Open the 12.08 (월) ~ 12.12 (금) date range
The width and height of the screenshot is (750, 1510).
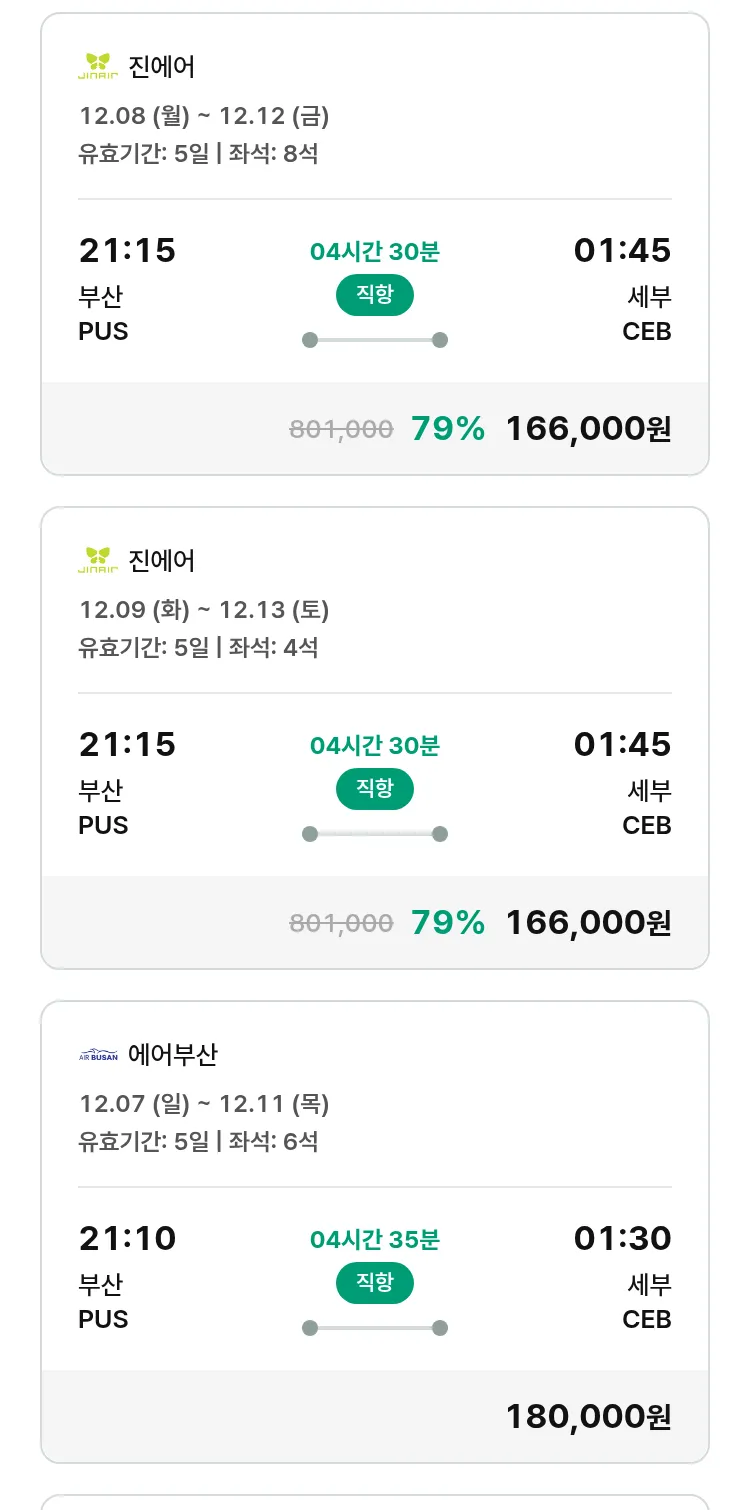click(204, 116)
